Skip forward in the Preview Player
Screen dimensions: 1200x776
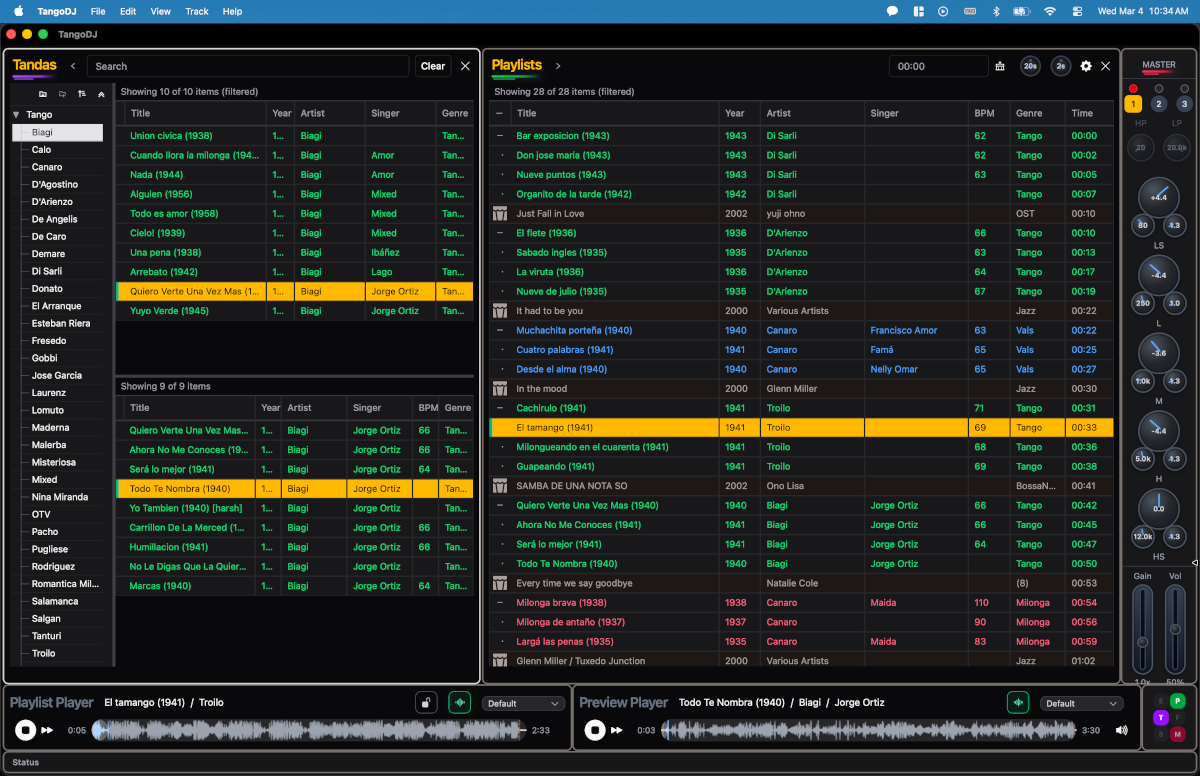tap(616, 730)
